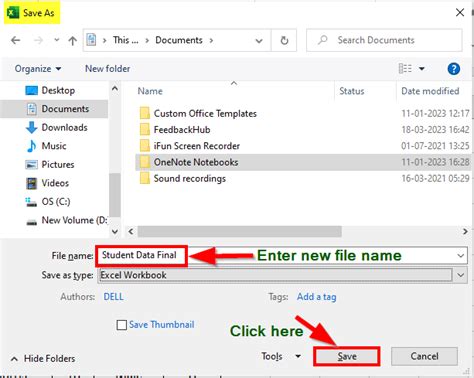Open Save as type combo box

point(282,275)
